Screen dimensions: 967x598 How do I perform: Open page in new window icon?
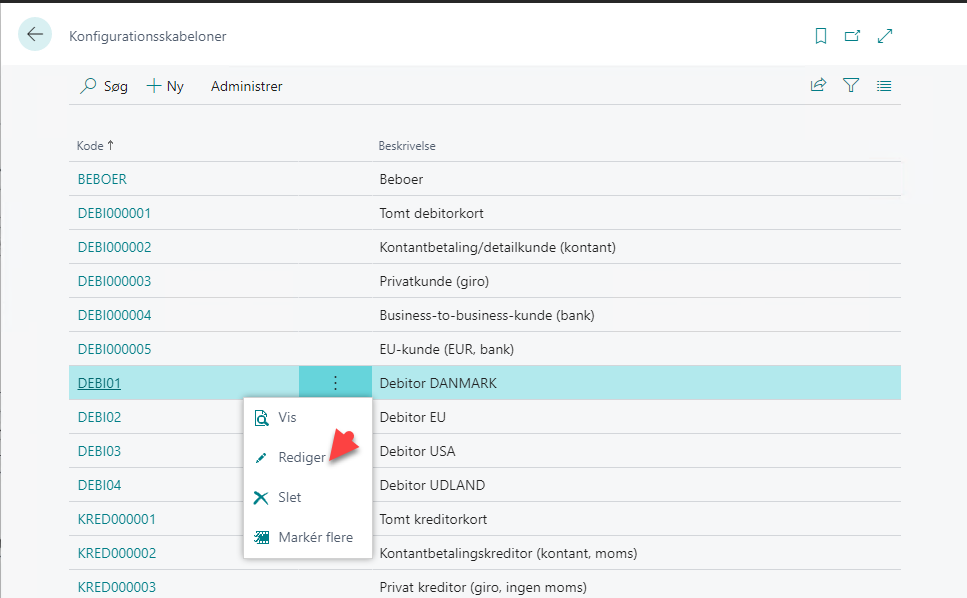point(852,36)
